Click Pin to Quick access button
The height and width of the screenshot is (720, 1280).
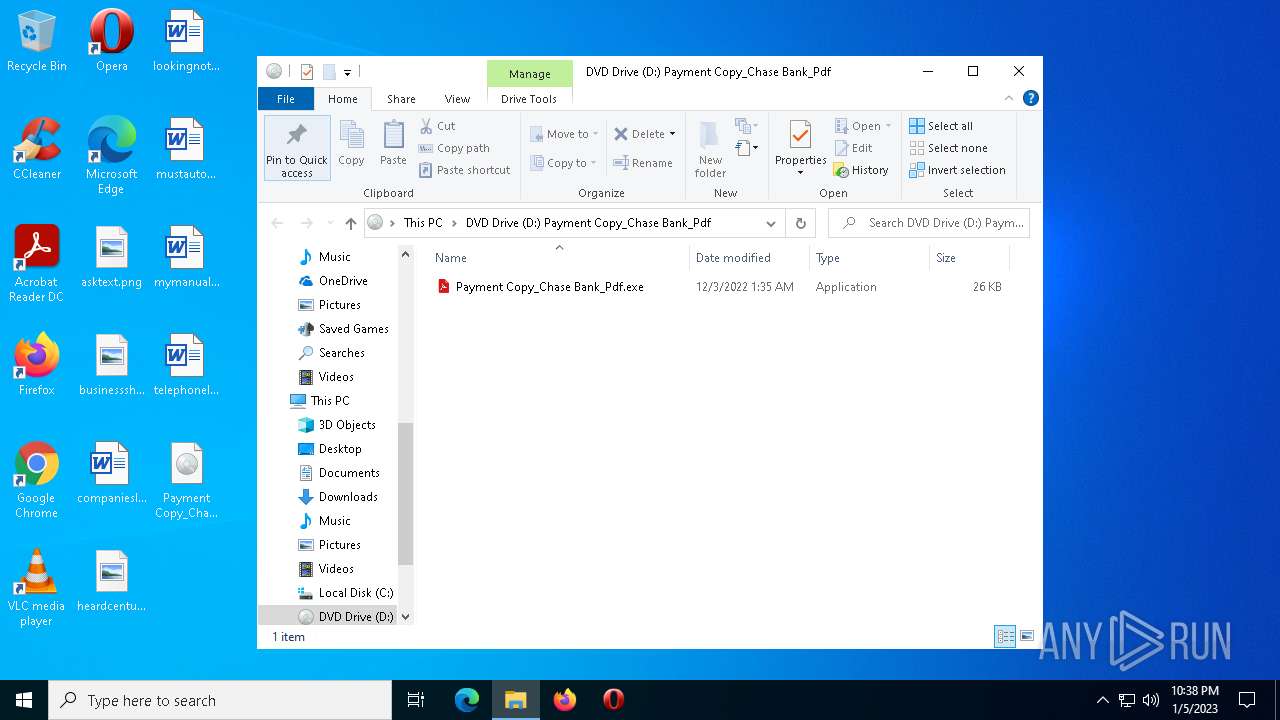tap(297, 148)
